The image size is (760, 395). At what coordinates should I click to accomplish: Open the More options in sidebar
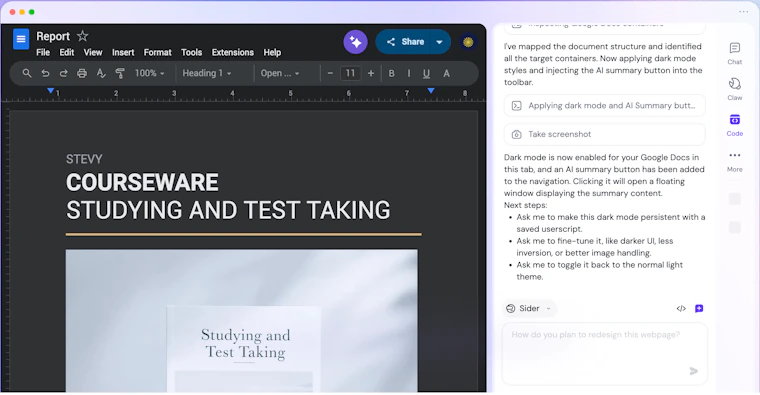tap(735, 161)
